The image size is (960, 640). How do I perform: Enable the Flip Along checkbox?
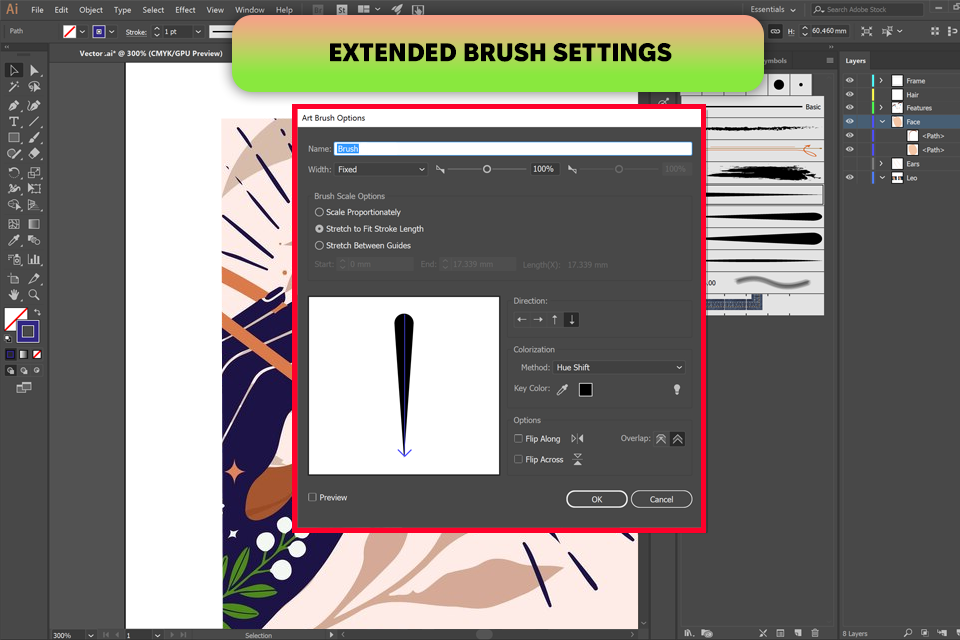pos(519,439)
